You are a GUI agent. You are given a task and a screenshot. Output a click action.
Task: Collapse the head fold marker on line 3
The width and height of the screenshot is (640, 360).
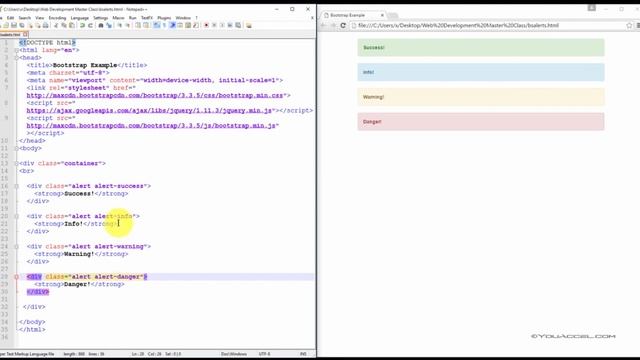[17, 58]
